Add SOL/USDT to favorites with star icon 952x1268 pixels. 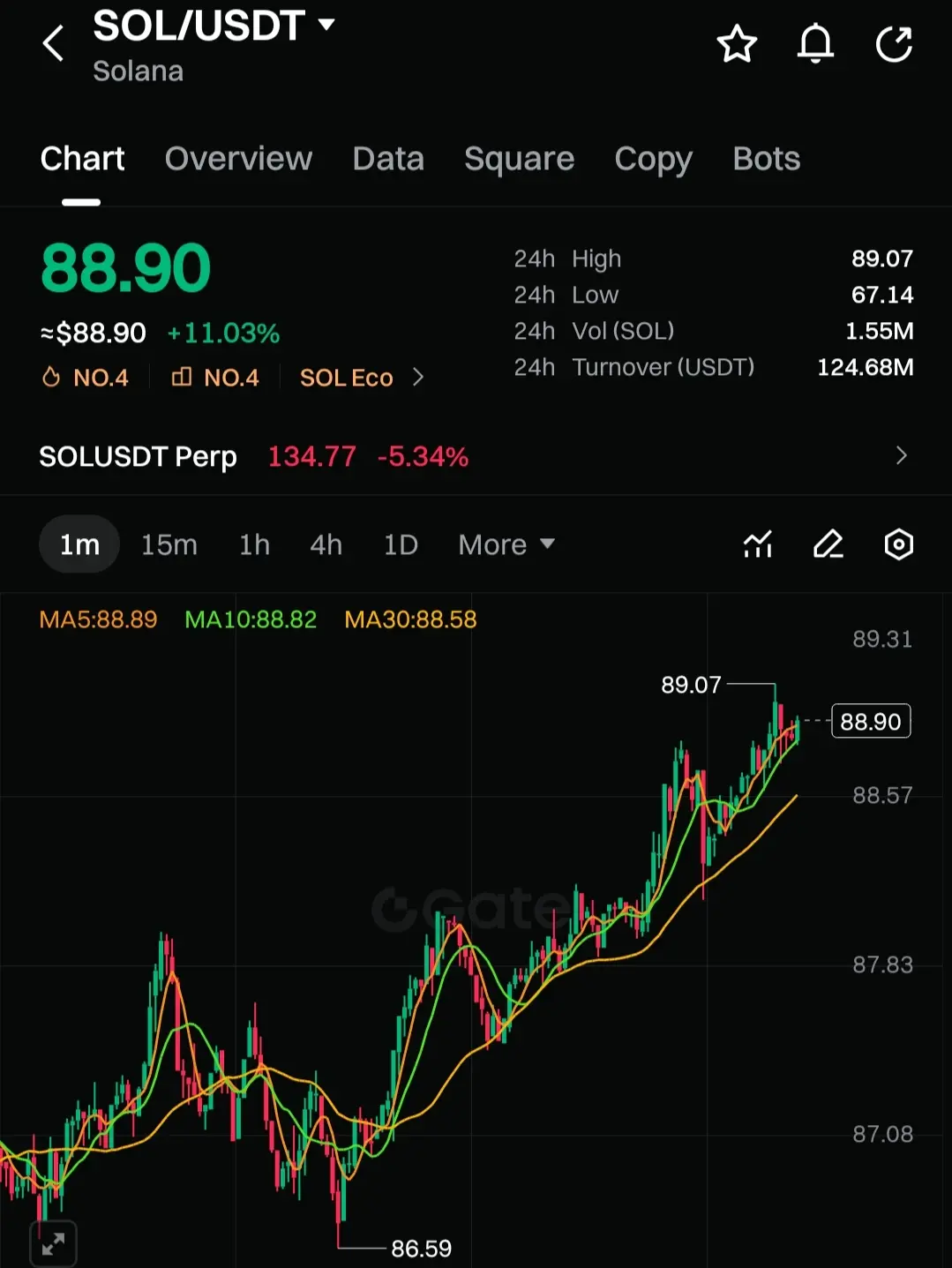737,44
